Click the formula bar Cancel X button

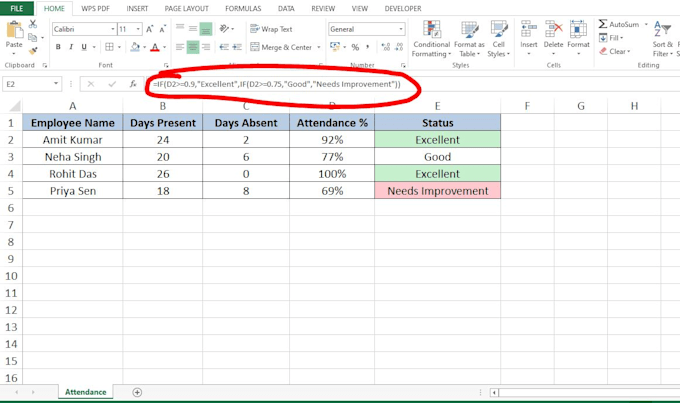click(x=91, y=84)
